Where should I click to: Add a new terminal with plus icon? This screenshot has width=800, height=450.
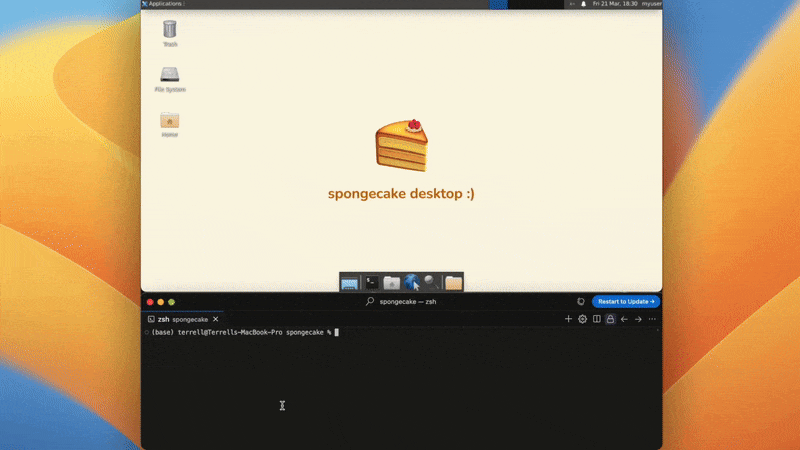click(568, 319)
